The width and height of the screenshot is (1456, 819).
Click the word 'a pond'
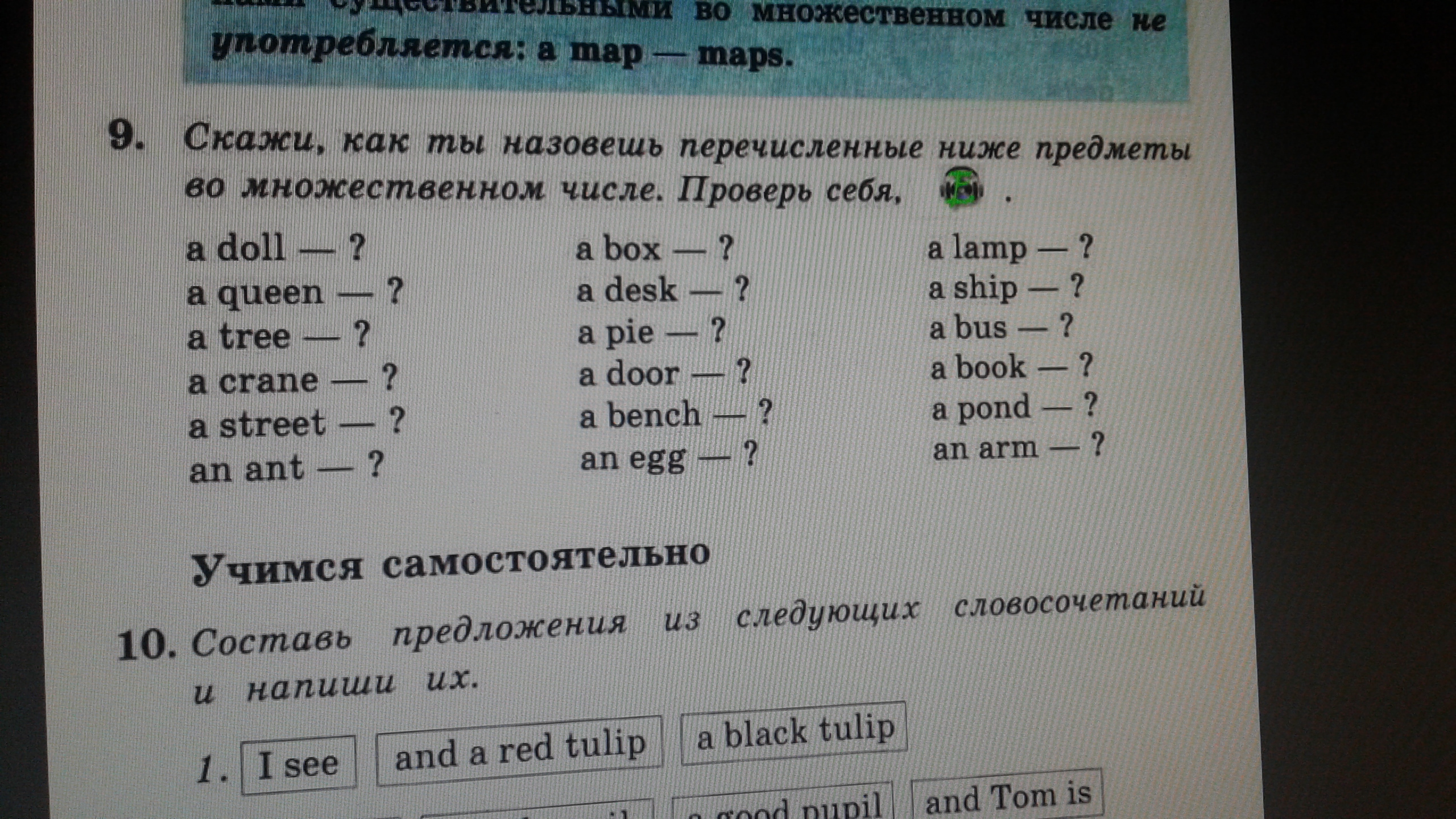click(981, 408)
